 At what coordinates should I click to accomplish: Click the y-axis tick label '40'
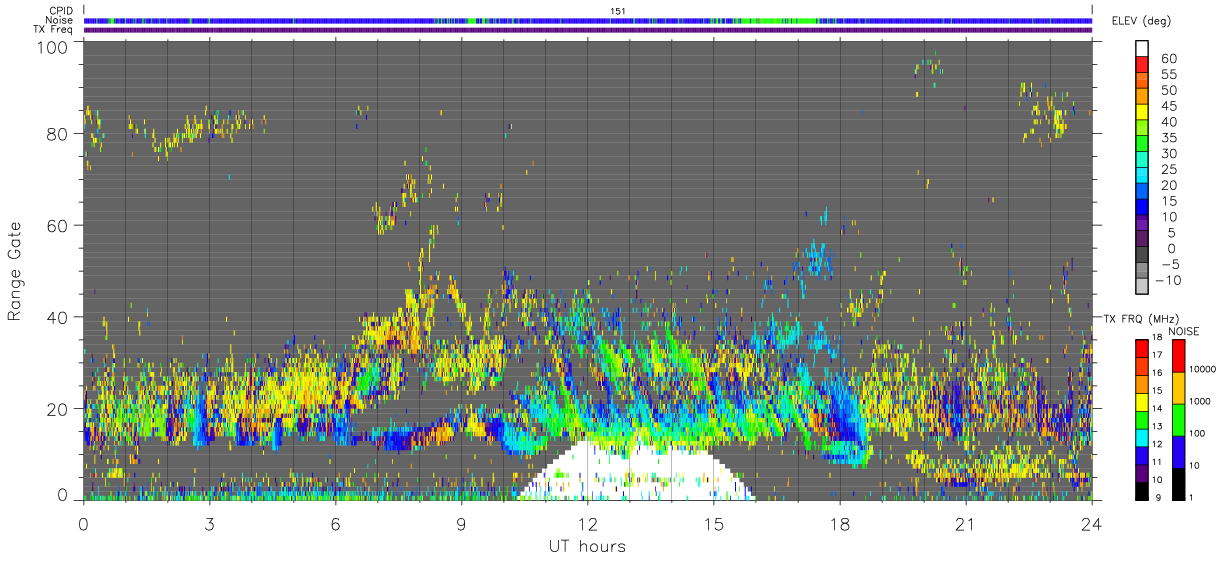pyautogui.click(x=59, y=317)
